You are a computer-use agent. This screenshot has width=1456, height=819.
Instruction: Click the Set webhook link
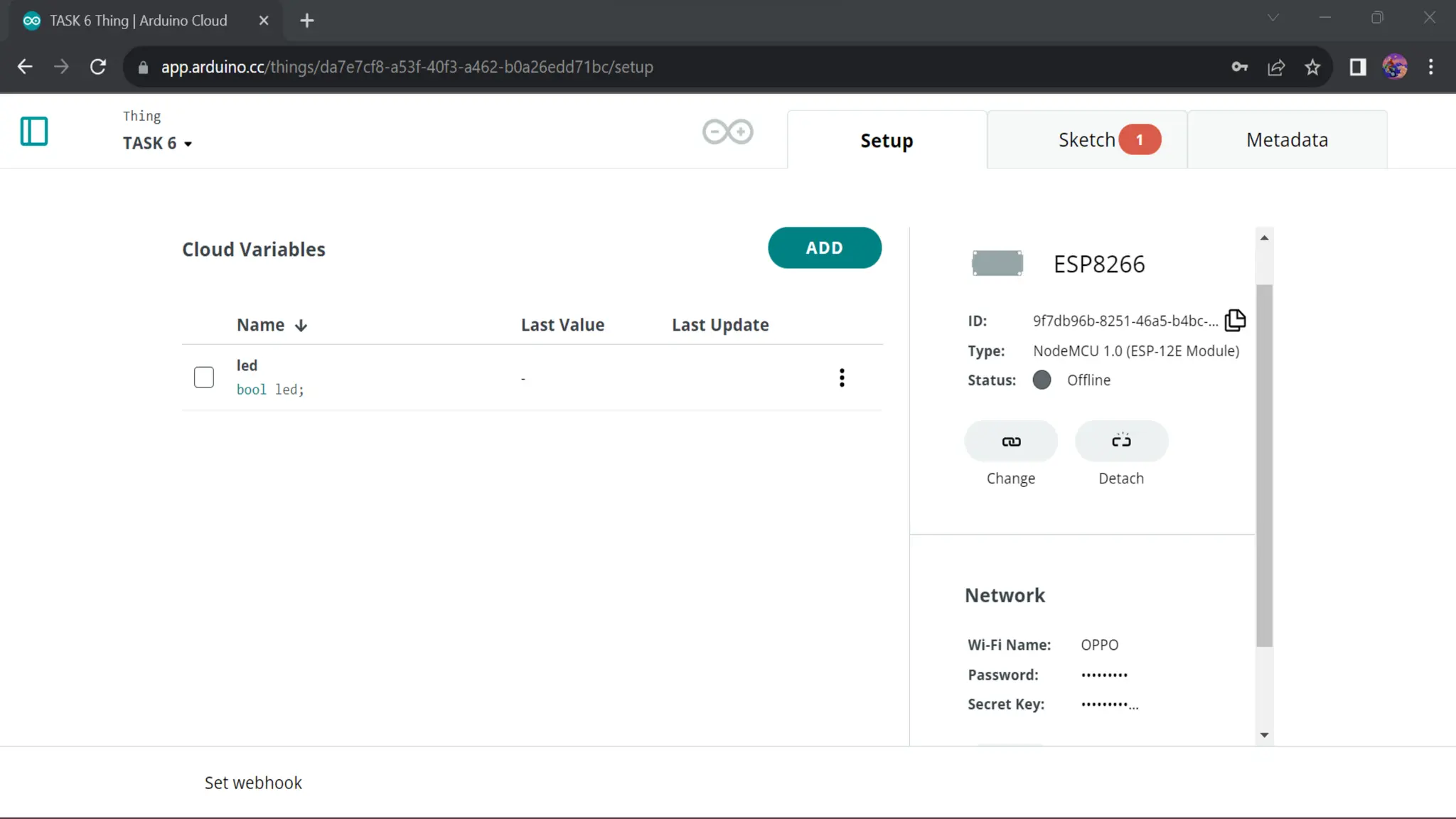tap(253, 783)
